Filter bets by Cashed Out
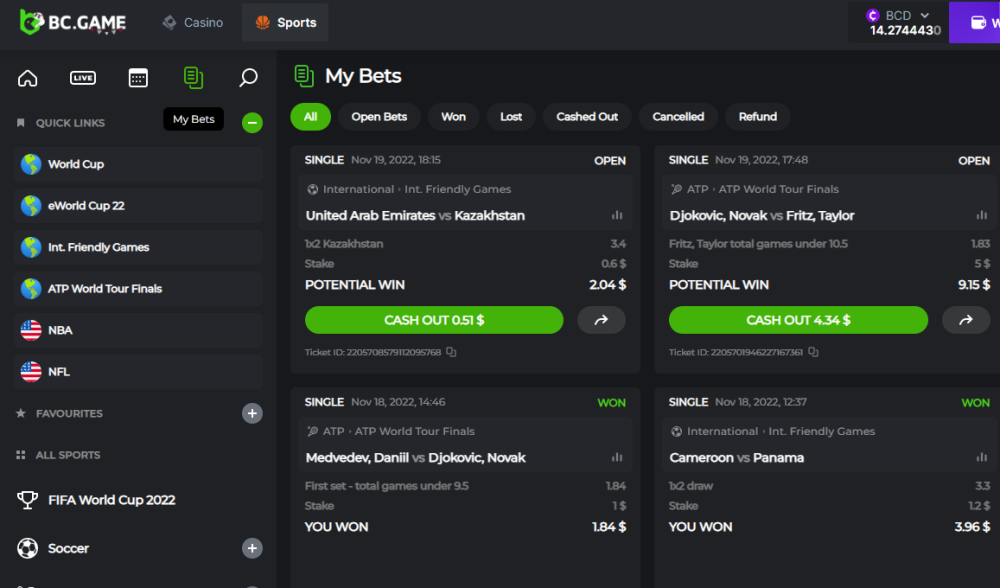Screen dimensions: 1000x588 tap(587, 117)
